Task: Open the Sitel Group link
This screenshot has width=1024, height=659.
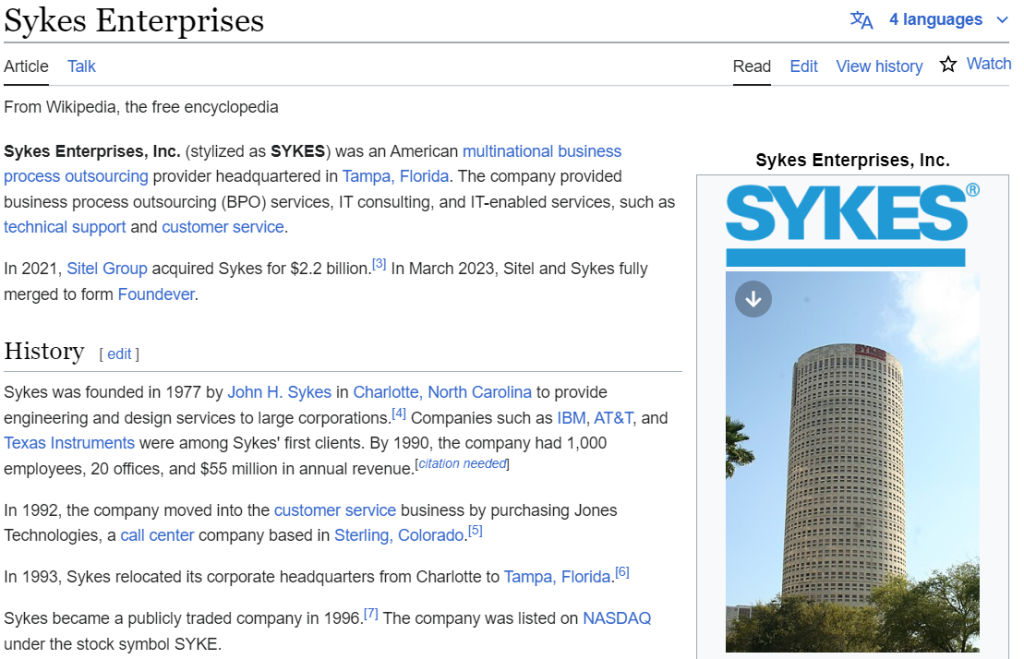Action: pyautogui.click(x=107, y=268)
